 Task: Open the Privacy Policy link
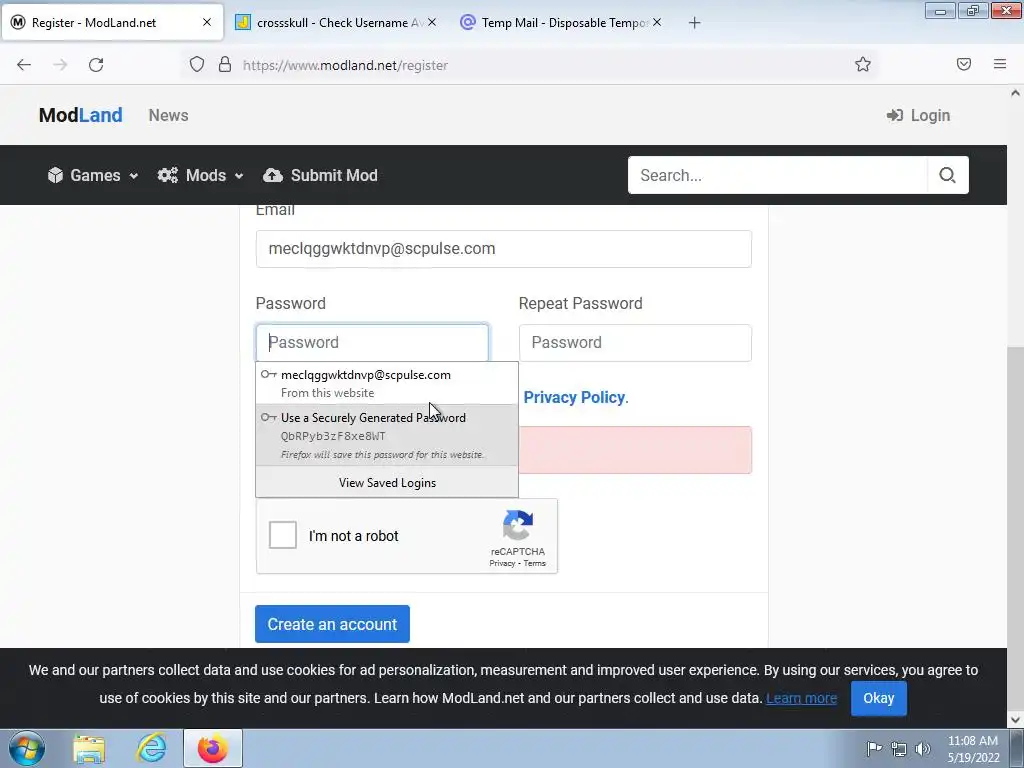click(x=575, y=397)
